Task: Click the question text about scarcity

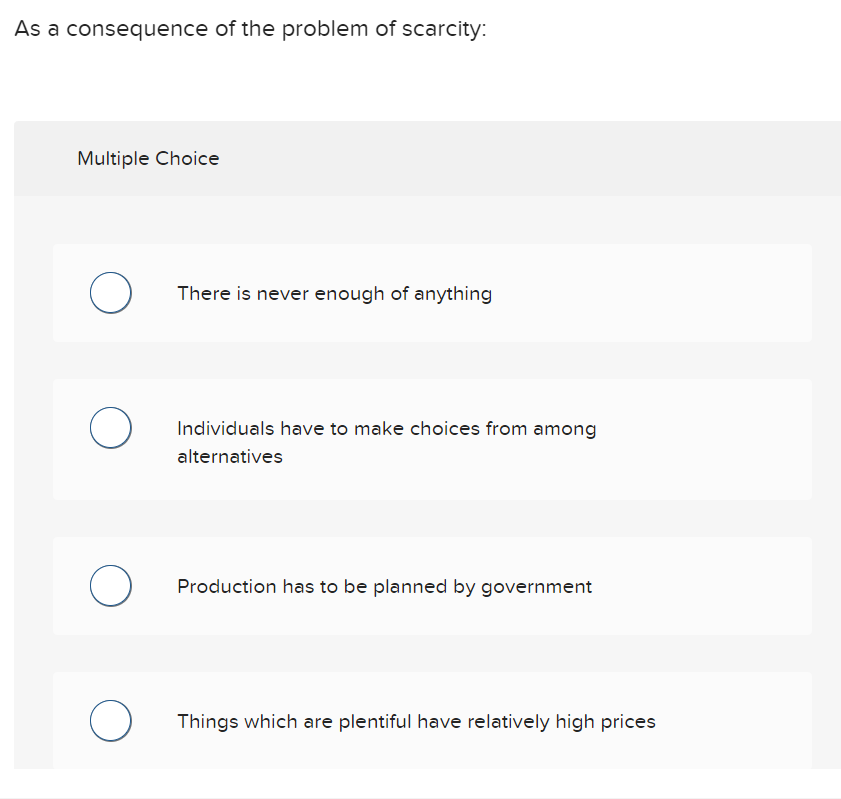Action: click(248, 28)
